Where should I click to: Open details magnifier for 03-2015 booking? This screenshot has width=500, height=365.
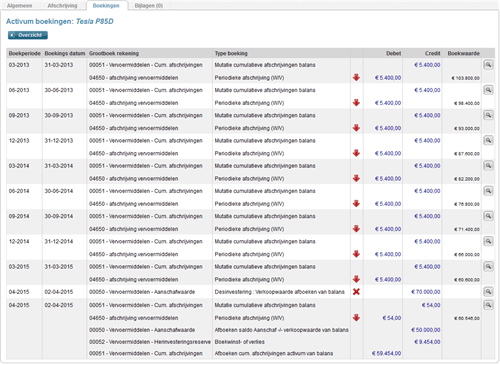coord(488,267)
